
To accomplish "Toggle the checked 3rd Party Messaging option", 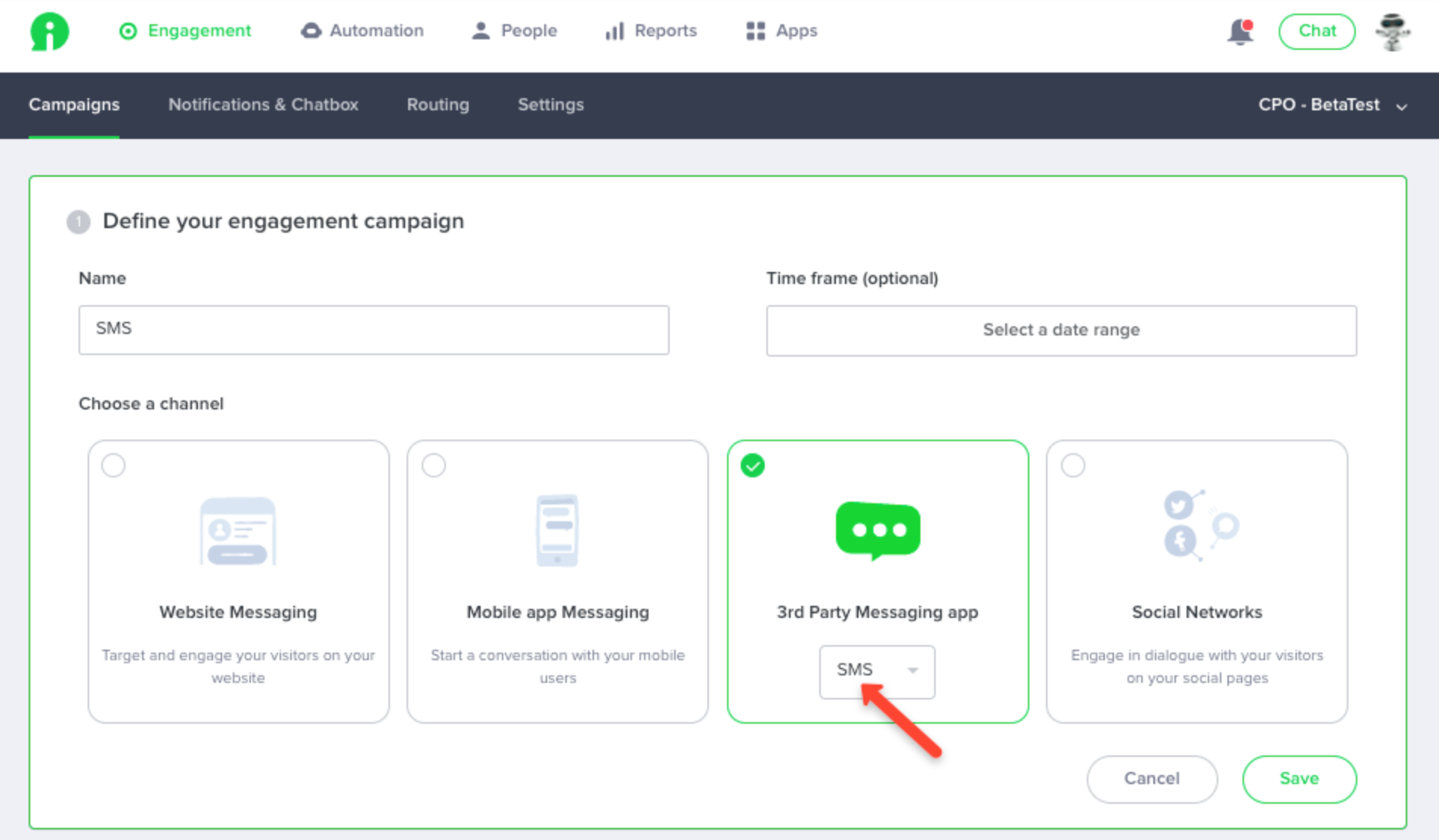I will coord(753,465).
